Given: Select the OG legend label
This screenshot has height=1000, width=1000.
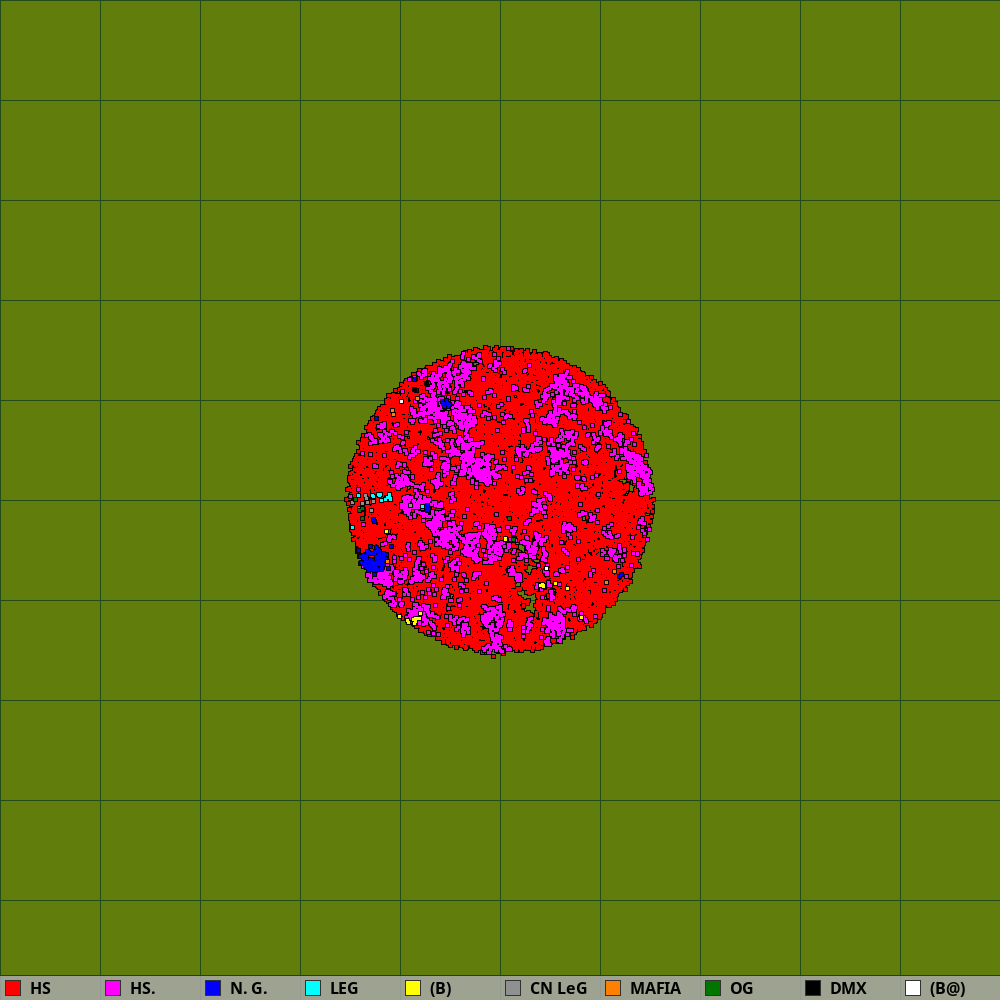Looking at the screenshot, I should 742,989.
